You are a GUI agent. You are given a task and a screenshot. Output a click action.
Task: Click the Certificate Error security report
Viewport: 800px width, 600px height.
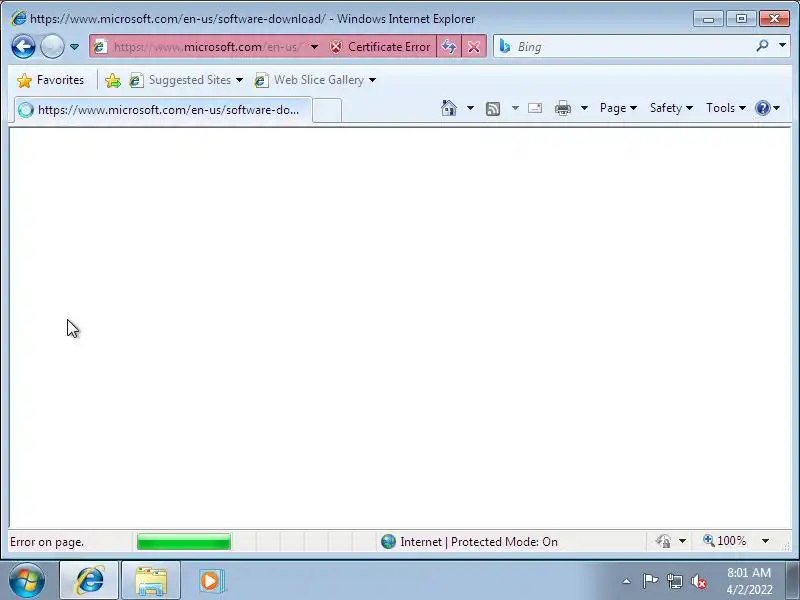click(x=380, y=47)
